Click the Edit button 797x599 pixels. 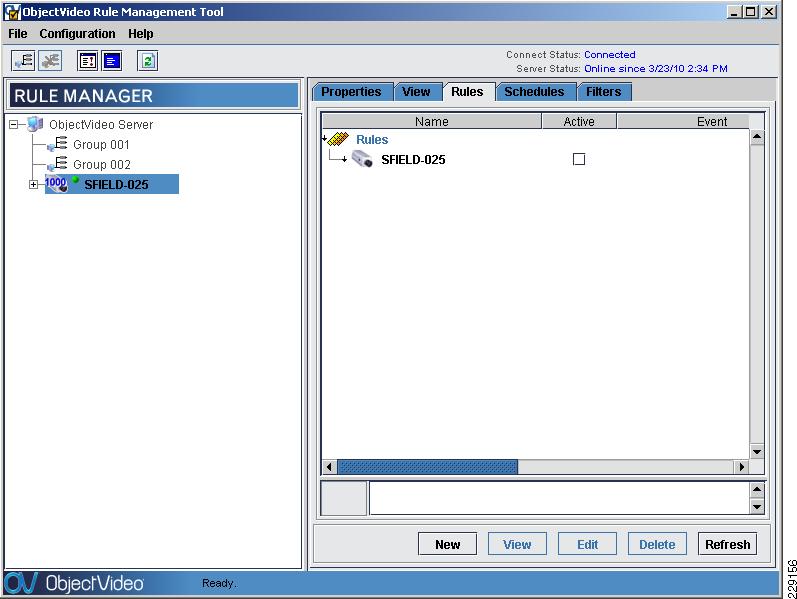pyautogui.click(x=587, y=544)
